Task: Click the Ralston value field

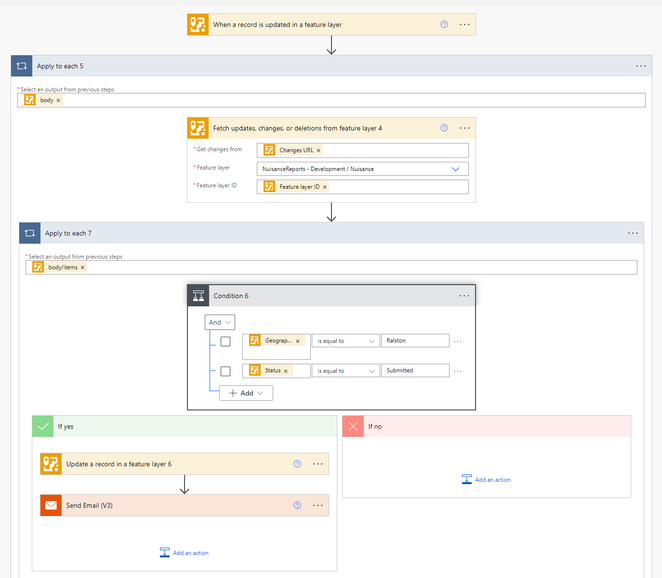Action: click(415, 341)
